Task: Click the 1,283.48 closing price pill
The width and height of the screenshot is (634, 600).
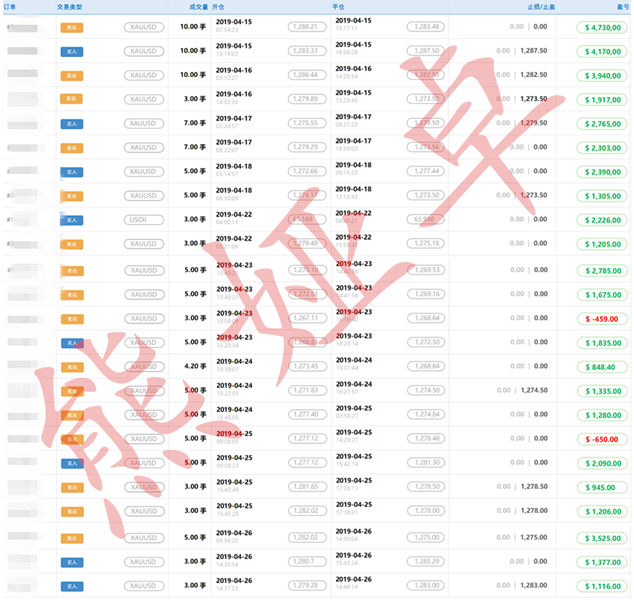Action: (425, 27)
